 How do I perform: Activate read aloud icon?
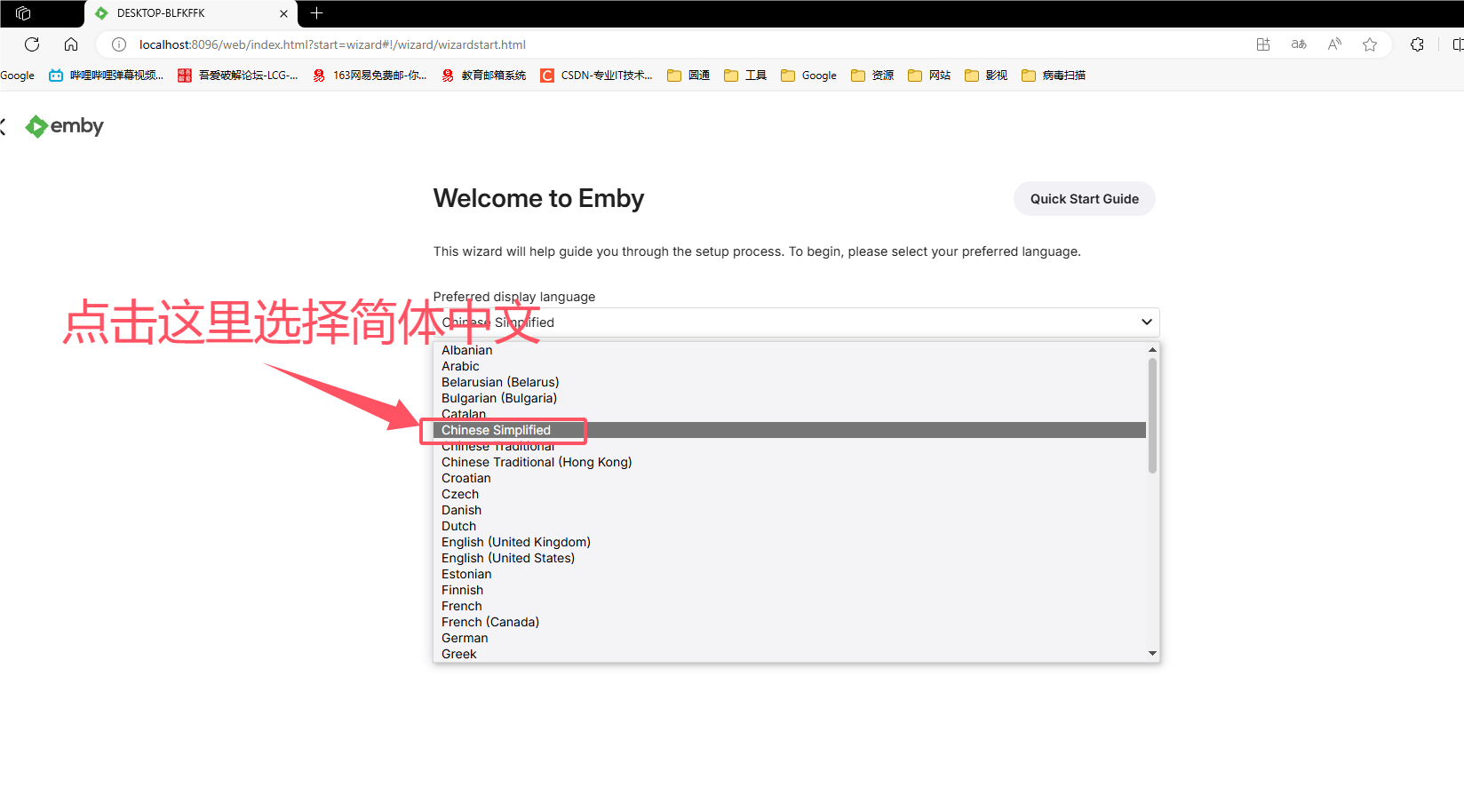pos(1334,44)
